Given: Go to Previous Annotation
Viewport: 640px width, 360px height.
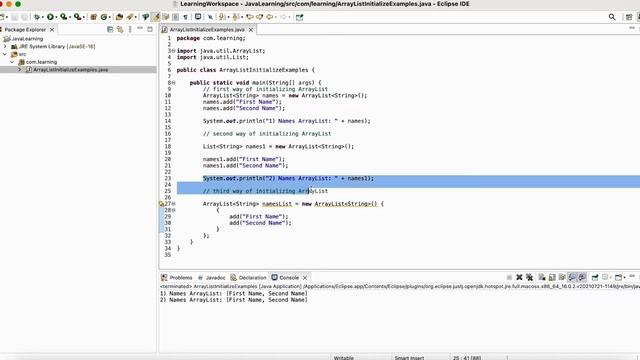Looking at the screenshot, I should coord(235,17).
